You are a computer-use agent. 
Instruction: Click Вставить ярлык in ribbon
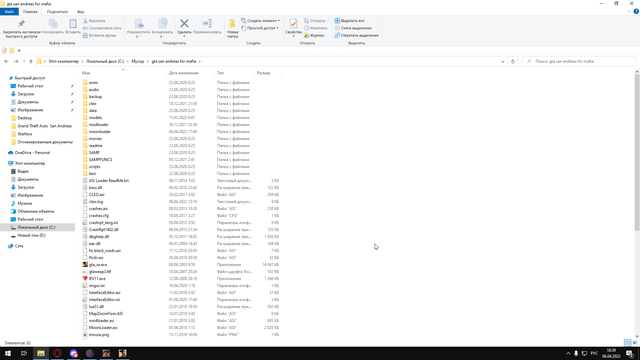[100, 36]
